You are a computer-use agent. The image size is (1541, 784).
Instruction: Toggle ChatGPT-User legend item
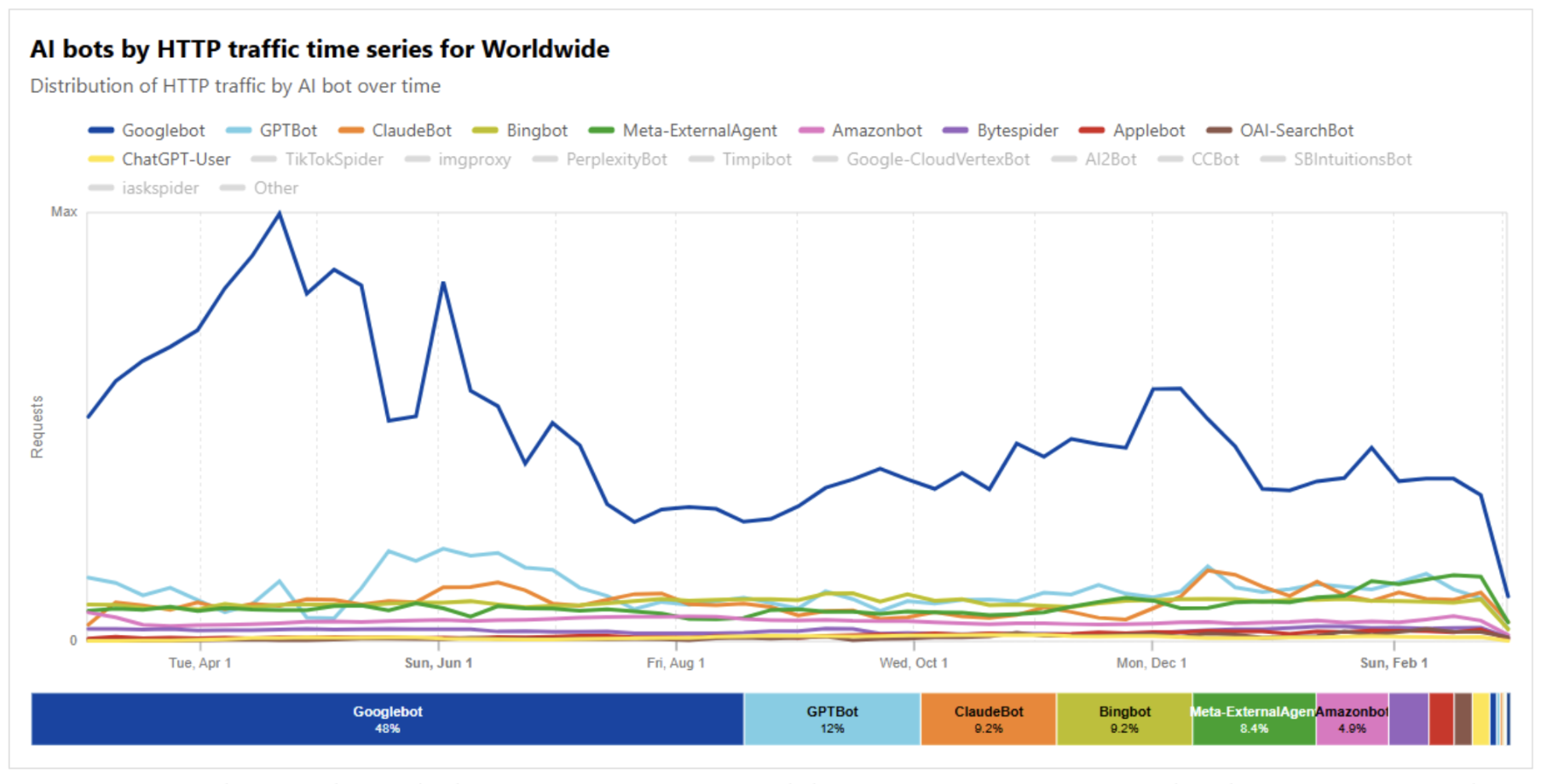pyautogui.click(x=176, y=159)
